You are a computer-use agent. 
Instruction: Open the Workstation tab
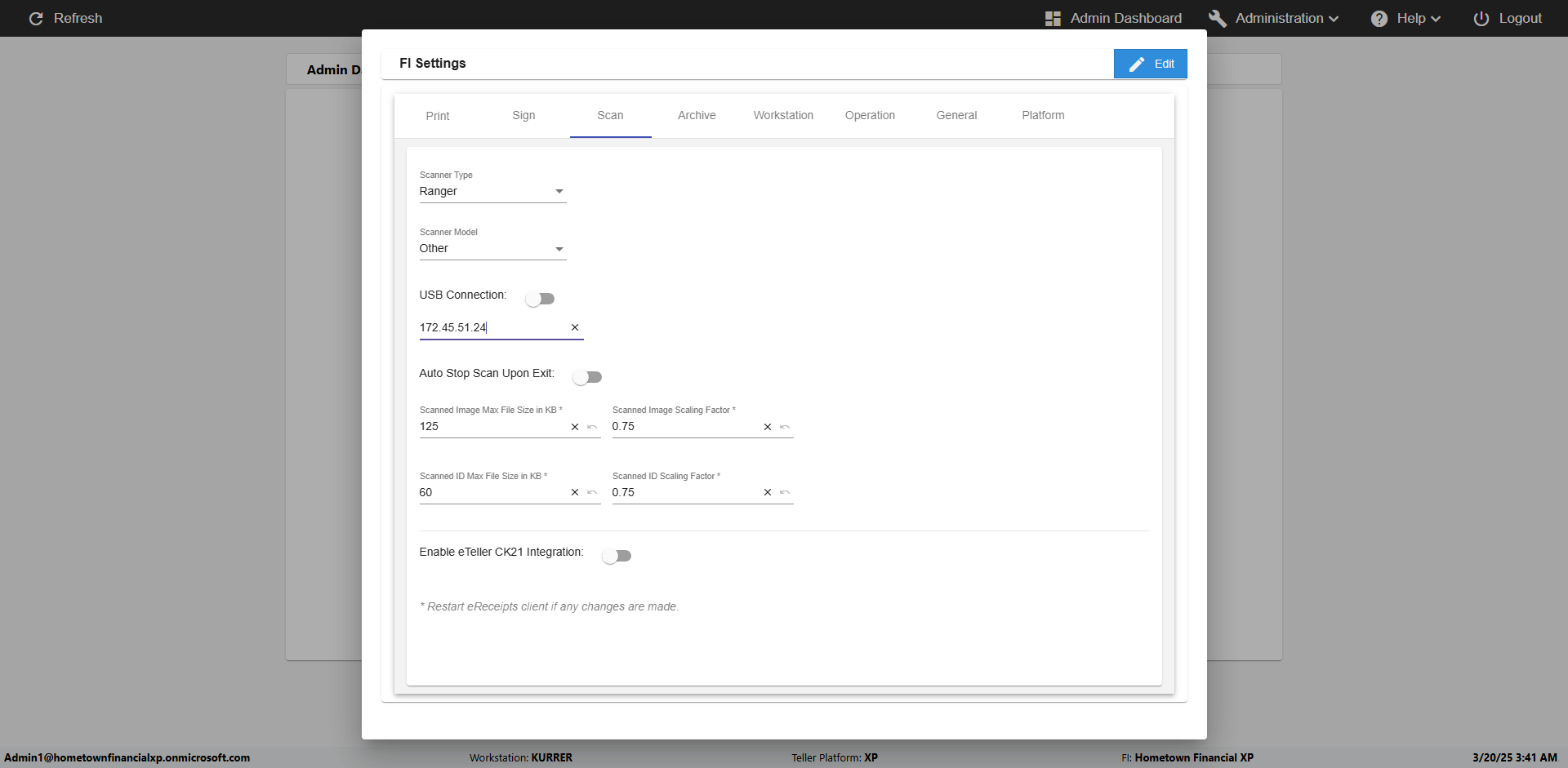(783, 115)
